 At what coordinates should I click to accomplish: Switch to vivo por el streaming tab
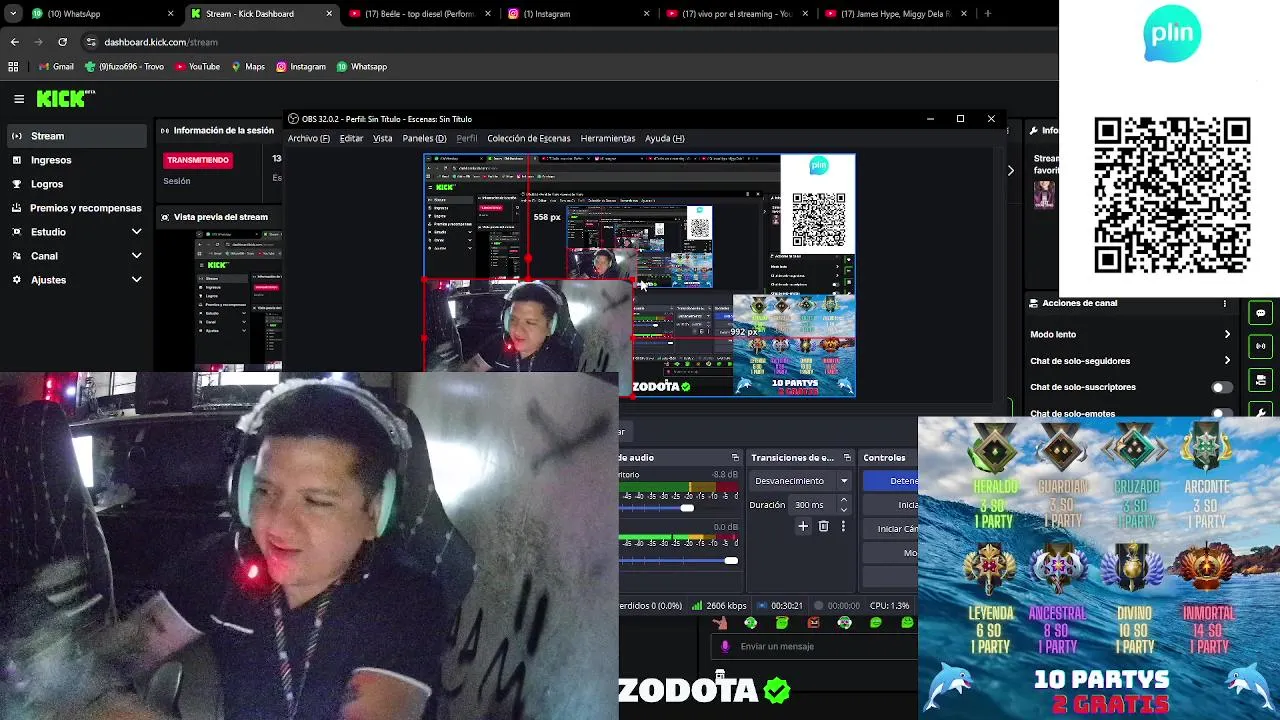pos(736,14)
